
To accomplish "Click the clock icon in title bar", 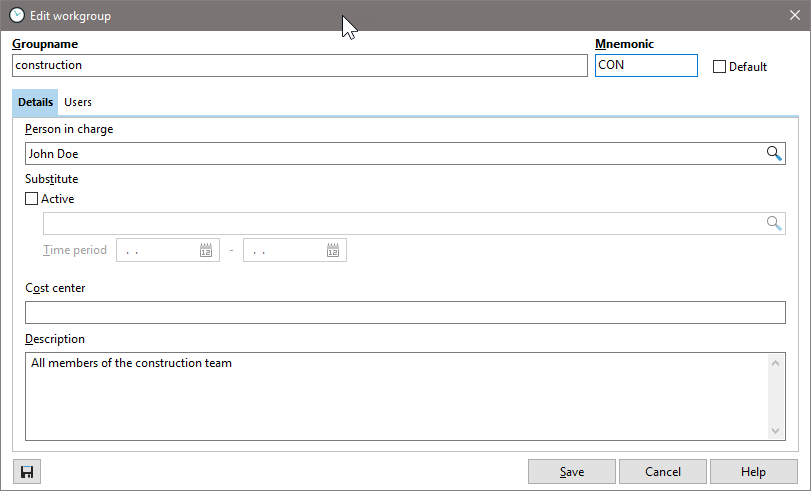I will (x=17, y=15).
